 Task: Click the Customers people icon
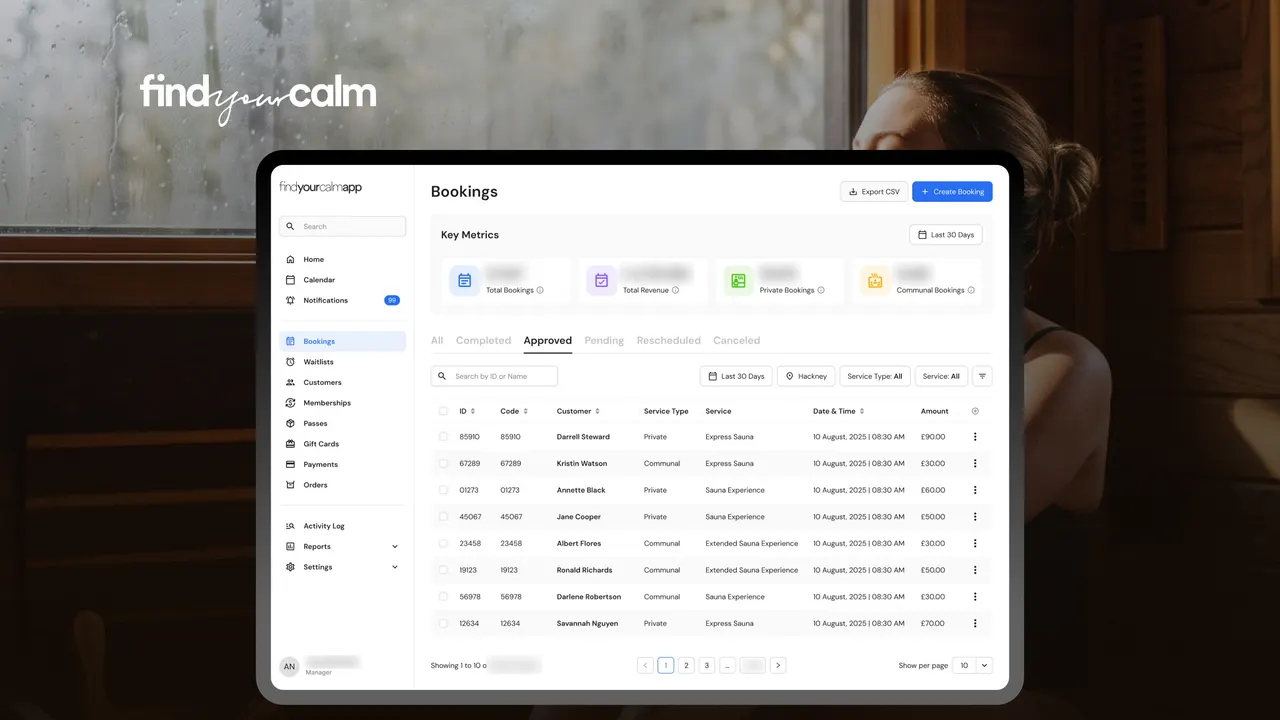click(290, 382)
